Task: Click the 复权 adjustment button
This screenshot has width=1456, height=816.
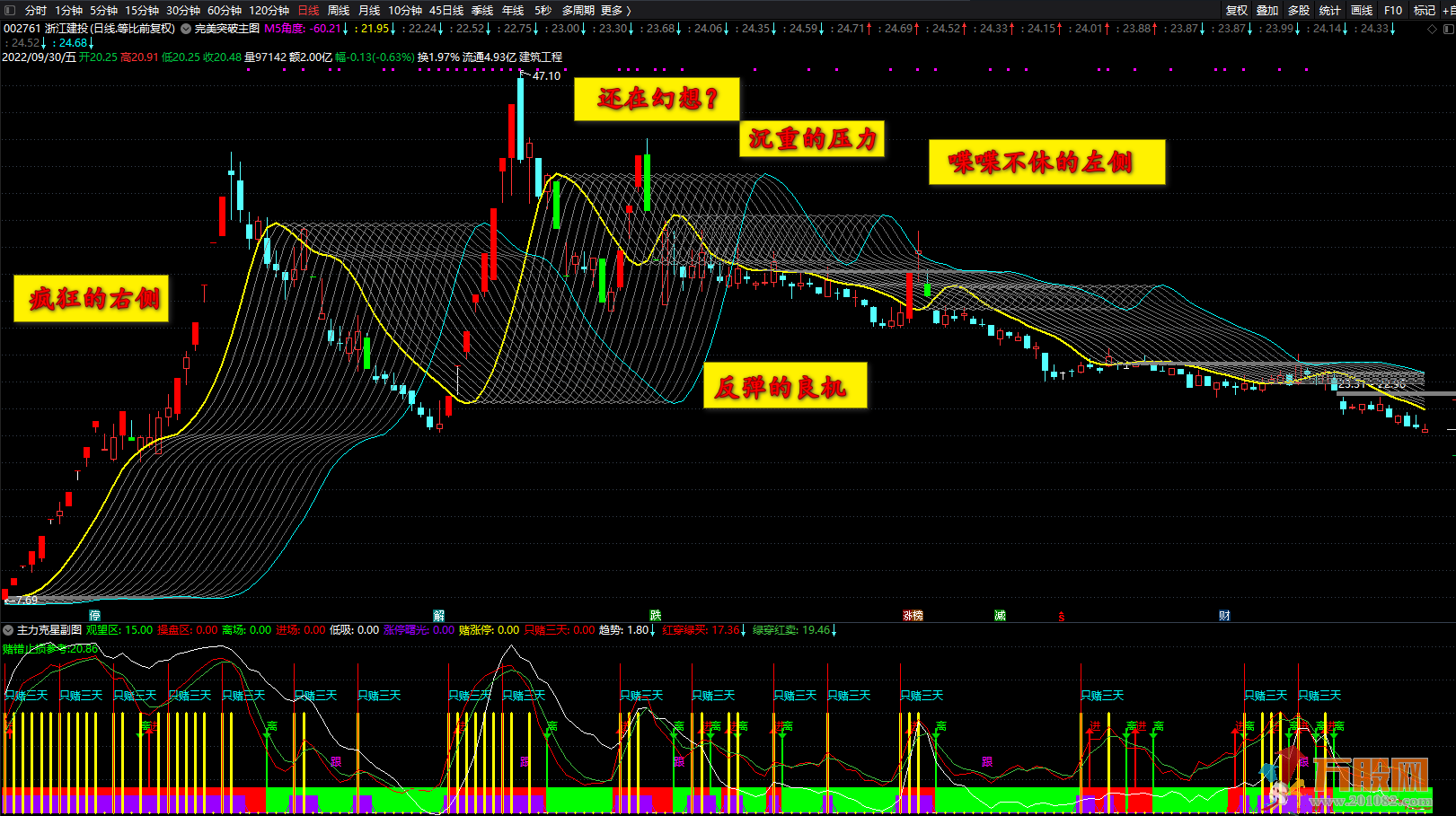Action: click(1237, 10)
